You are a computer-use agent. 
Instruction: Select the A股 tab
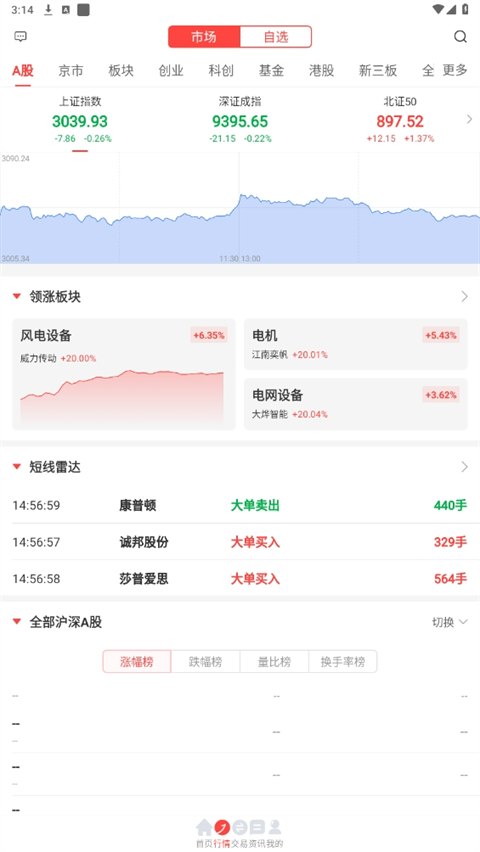tap(23, 70)
